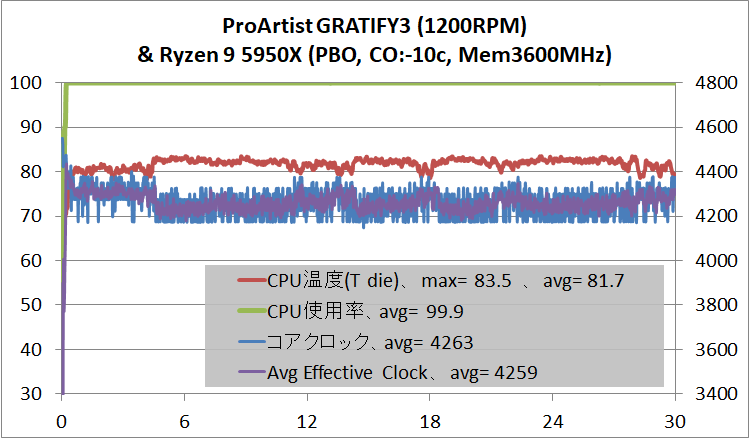Click the right axis label '4400'

click(x=716, y=171)
